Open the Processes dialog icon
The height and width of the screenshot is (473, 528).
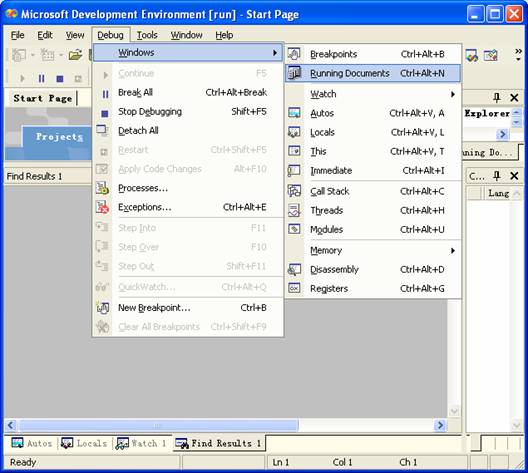pyautogui.click(x=102, y=188)
